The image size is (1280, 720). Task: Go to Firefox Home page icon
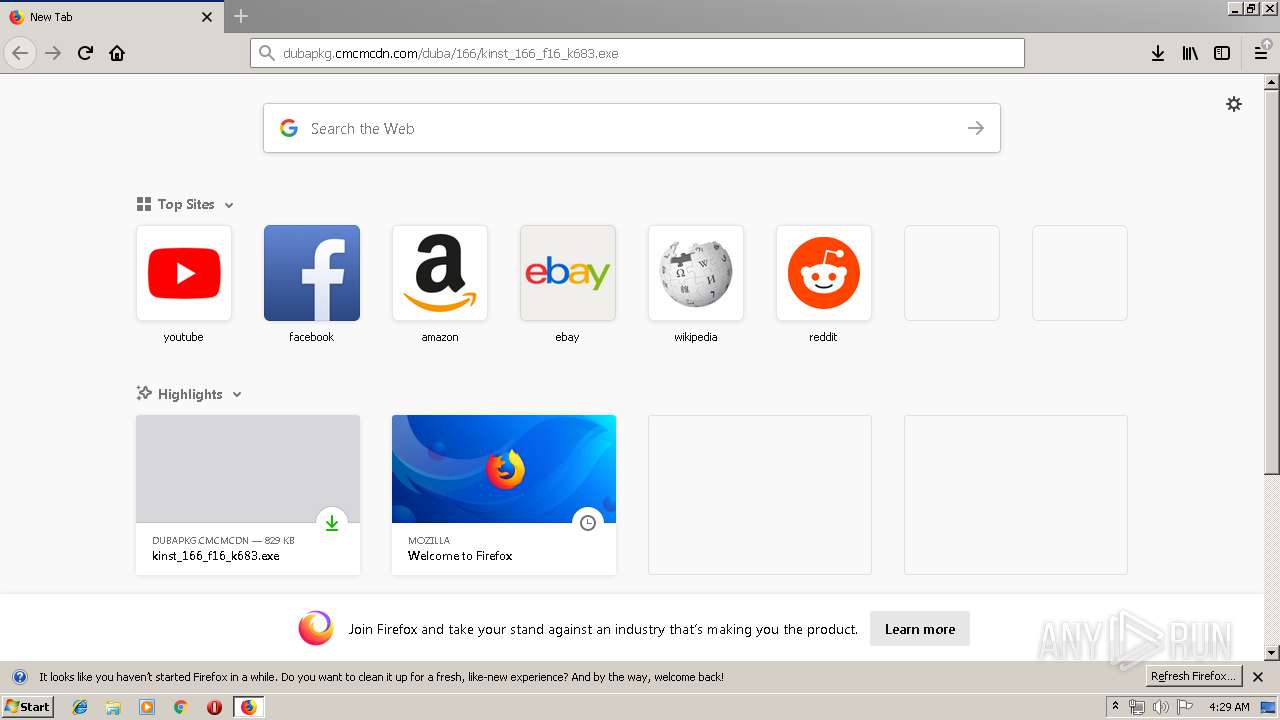(x=117, y=53)
